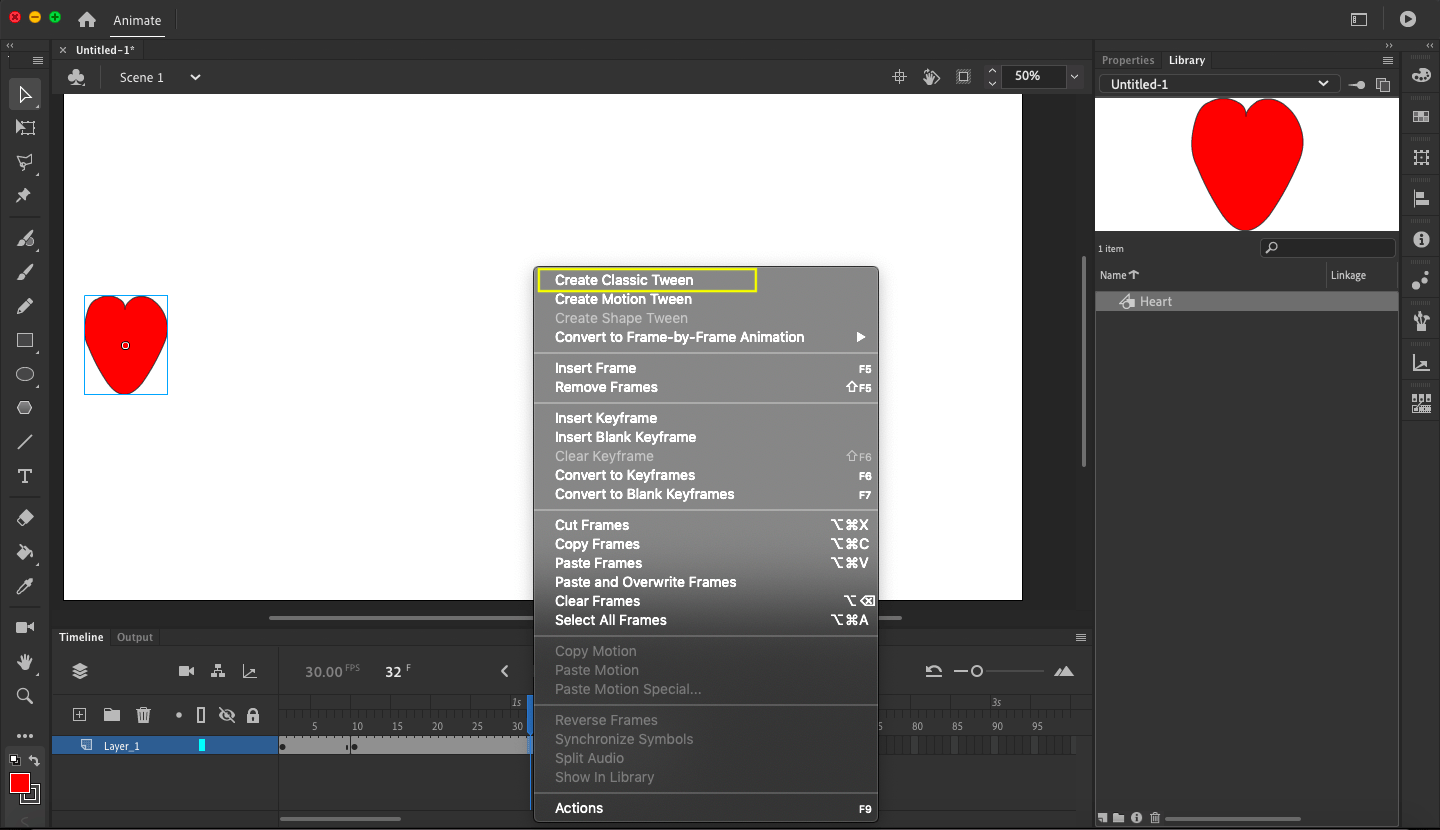
Task: Choose the Paint Bucket tool
Action: [x=24, y=553]
